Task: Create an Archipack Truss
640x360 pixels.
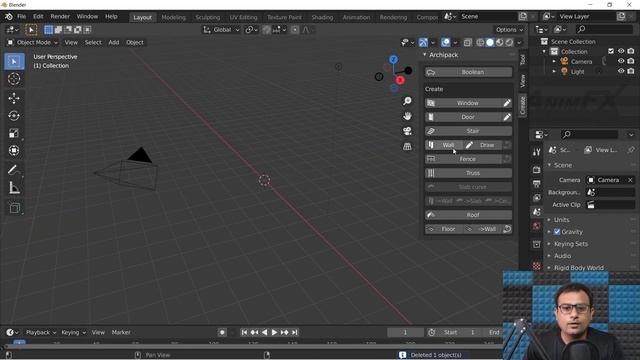Action: click(468, 173)
